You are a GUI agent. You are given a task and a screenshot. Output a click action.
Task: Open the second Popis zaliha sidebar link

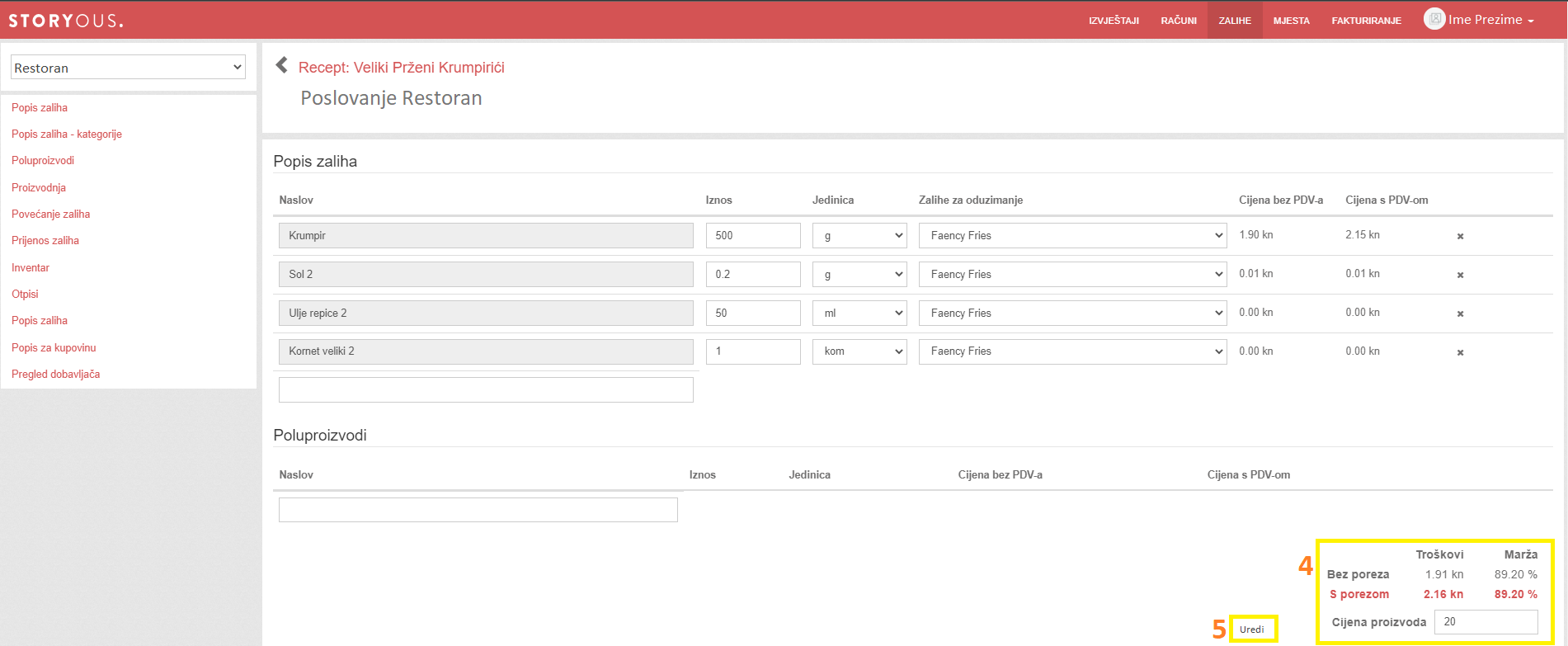point(40,320)
